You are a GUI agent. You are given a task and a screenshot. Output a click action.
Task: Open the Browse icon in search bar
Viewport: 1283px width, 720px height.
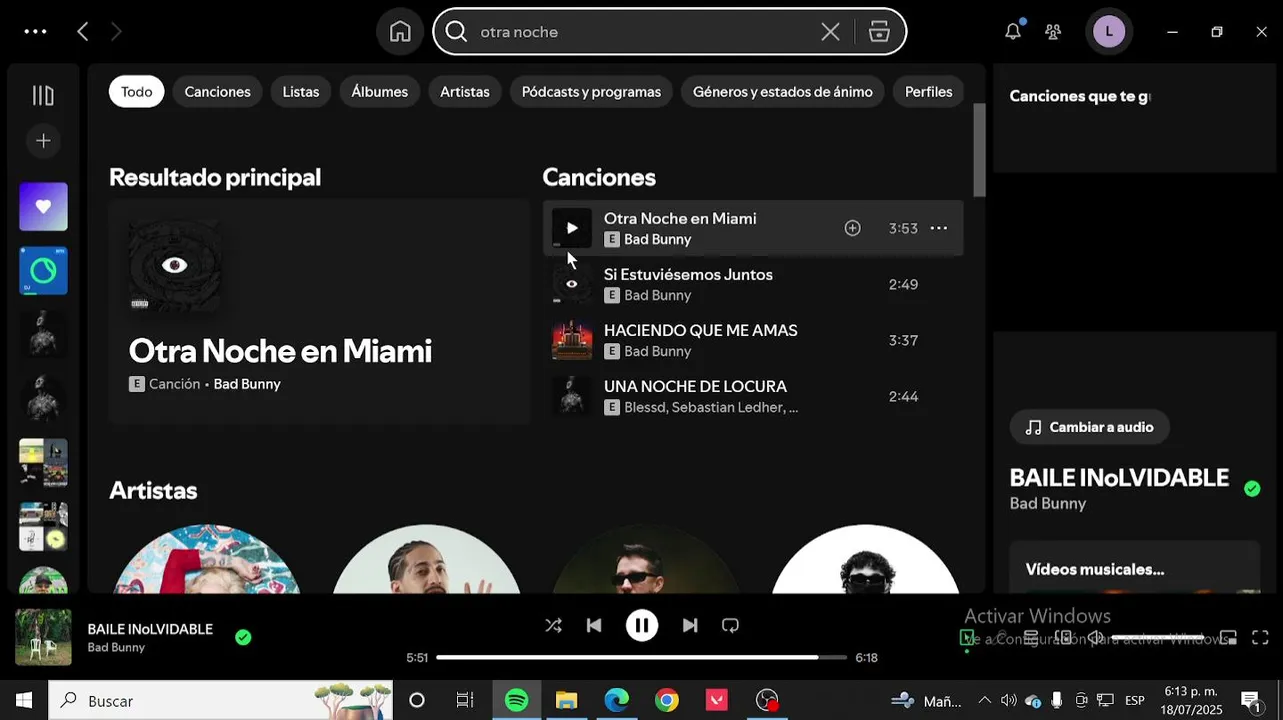(x=879, y=32)
